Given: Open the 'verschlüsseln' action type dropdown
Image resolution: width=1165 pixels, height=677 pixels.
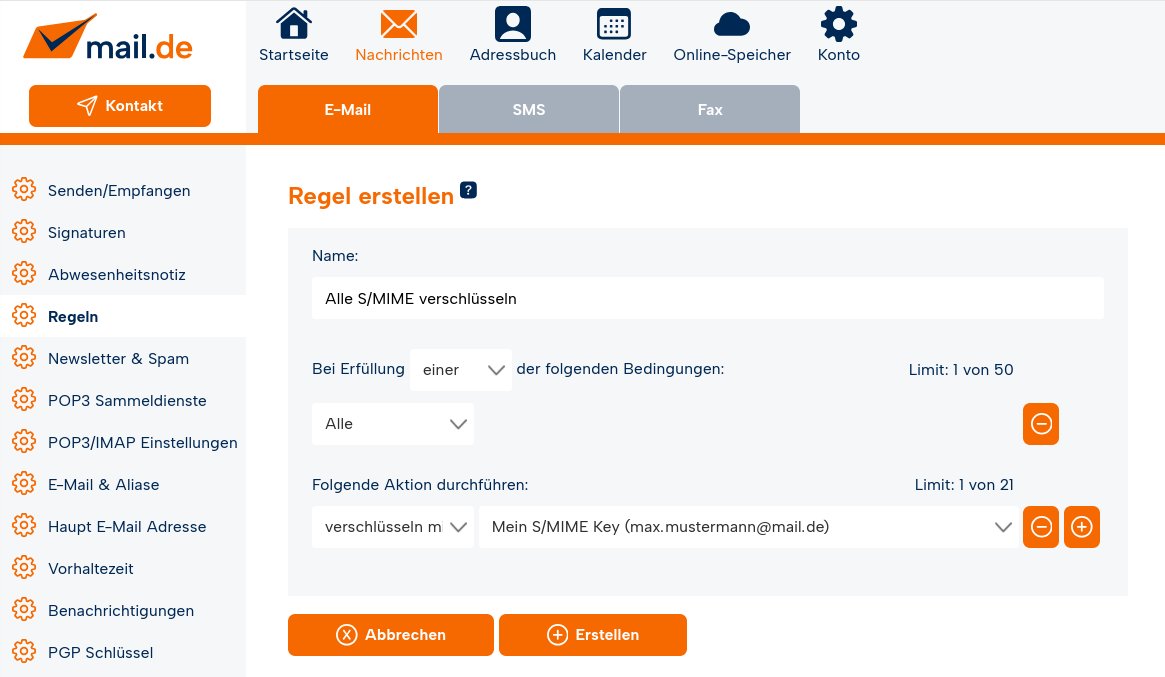Looking at the screenshot, I should 393,527.
